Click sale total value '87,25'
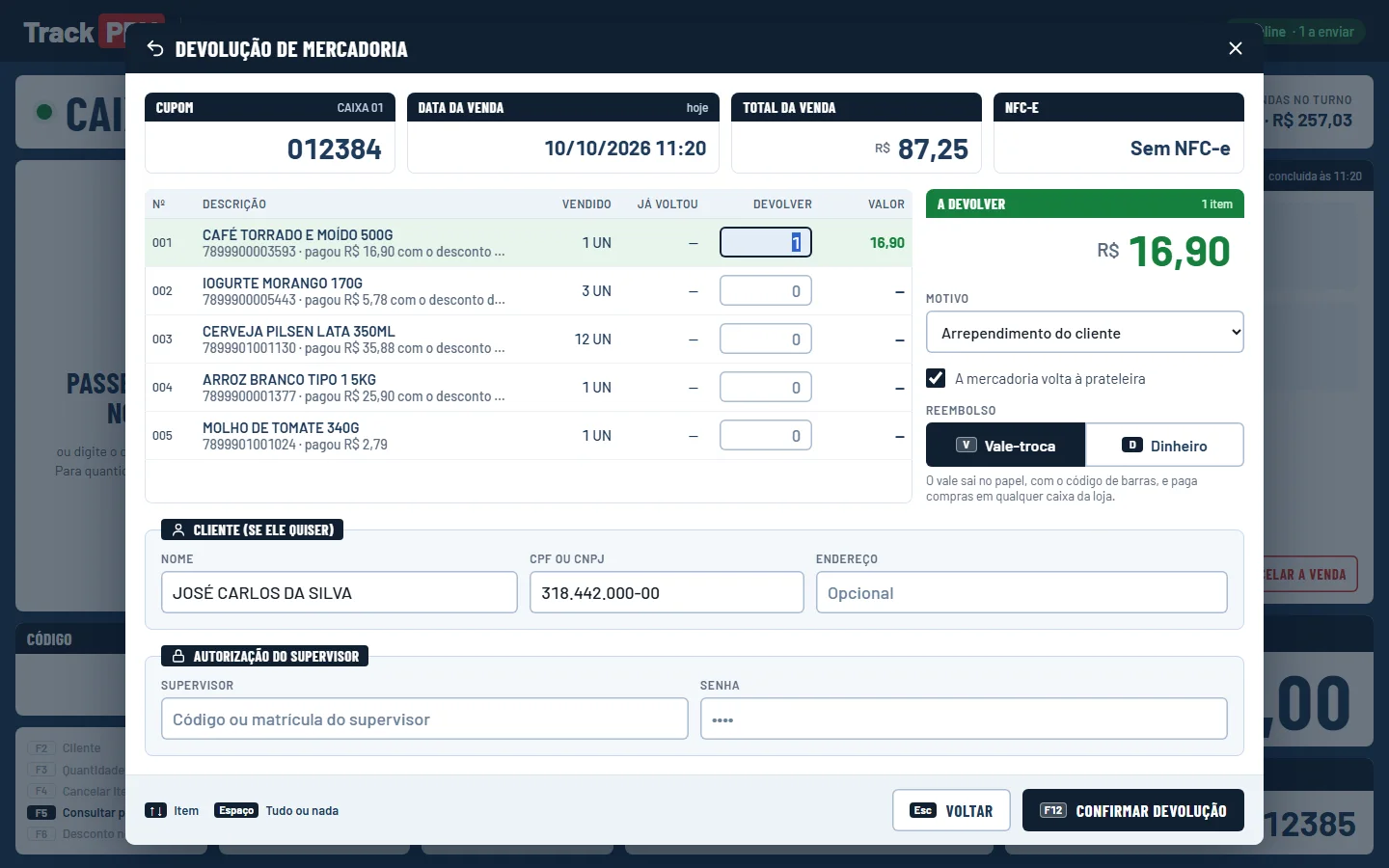Screen dimensions: 1389x868 (933, 149)
